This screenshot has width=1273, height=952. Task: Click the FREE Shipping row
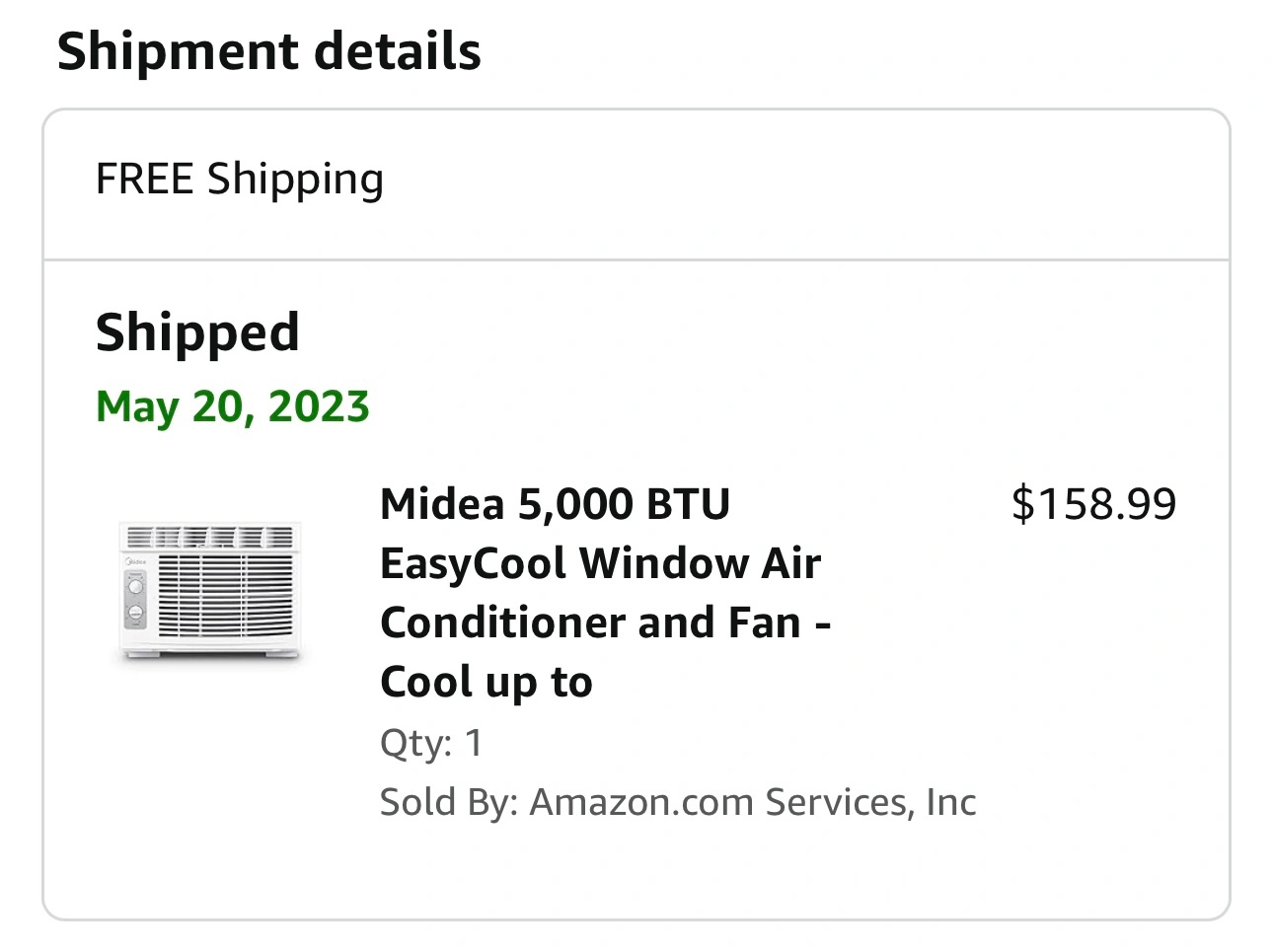point(636,181)
